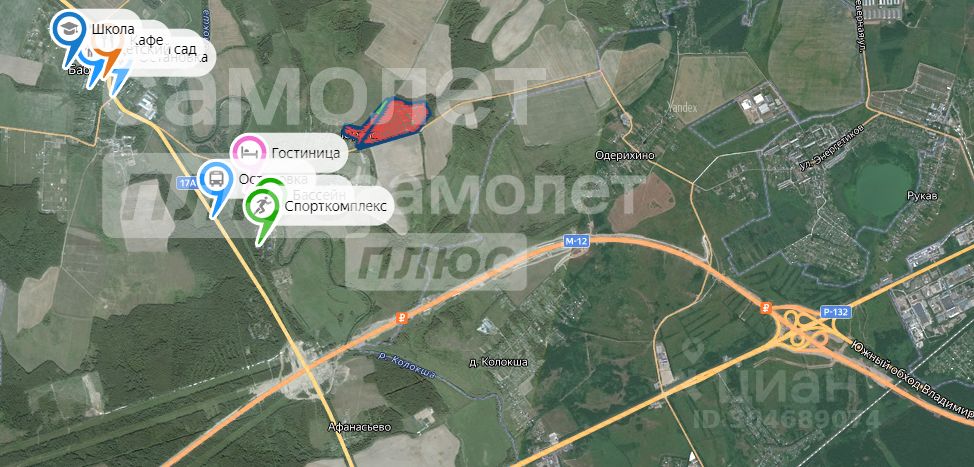Click the 17А road number badge
This screenshot has width=974, height=467.
[186, 183]
